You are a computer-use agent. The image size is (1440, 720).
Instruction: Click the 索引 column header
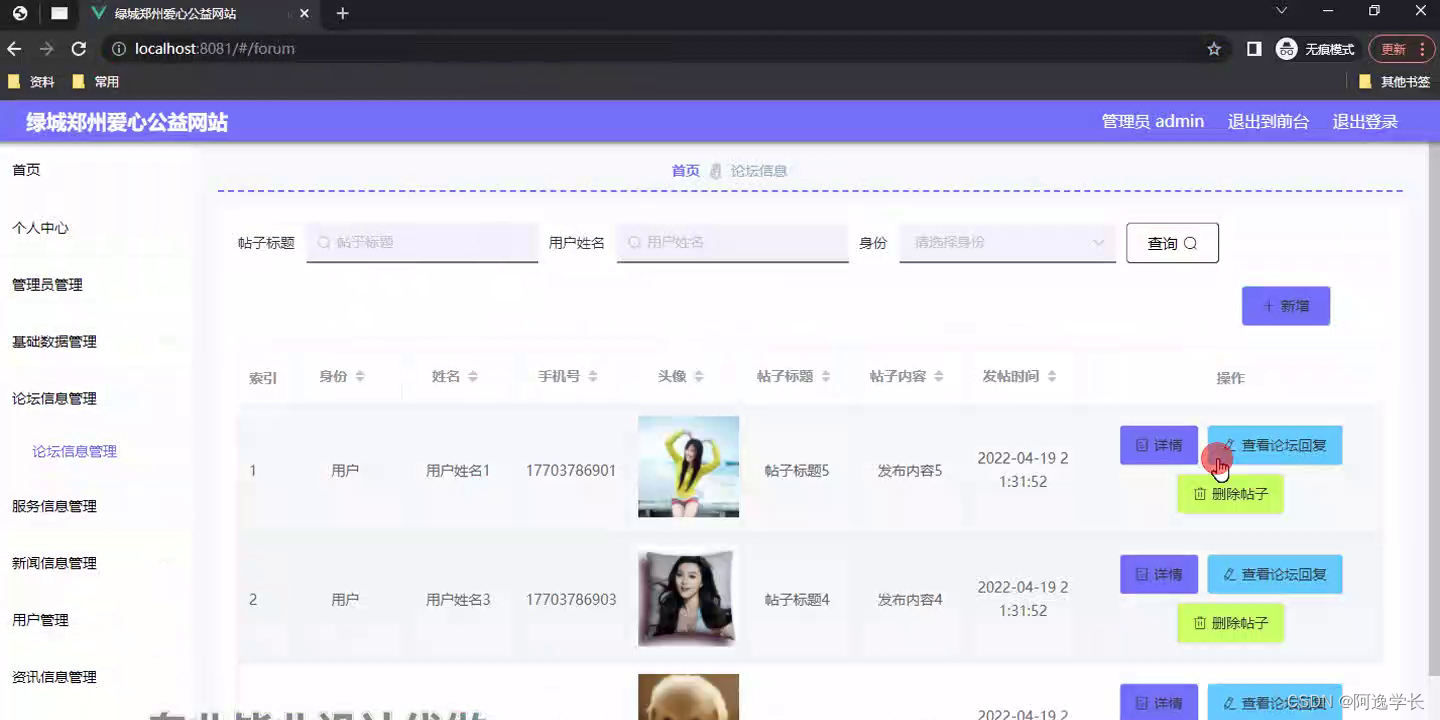pyautogui.click(x=263, y=379)
